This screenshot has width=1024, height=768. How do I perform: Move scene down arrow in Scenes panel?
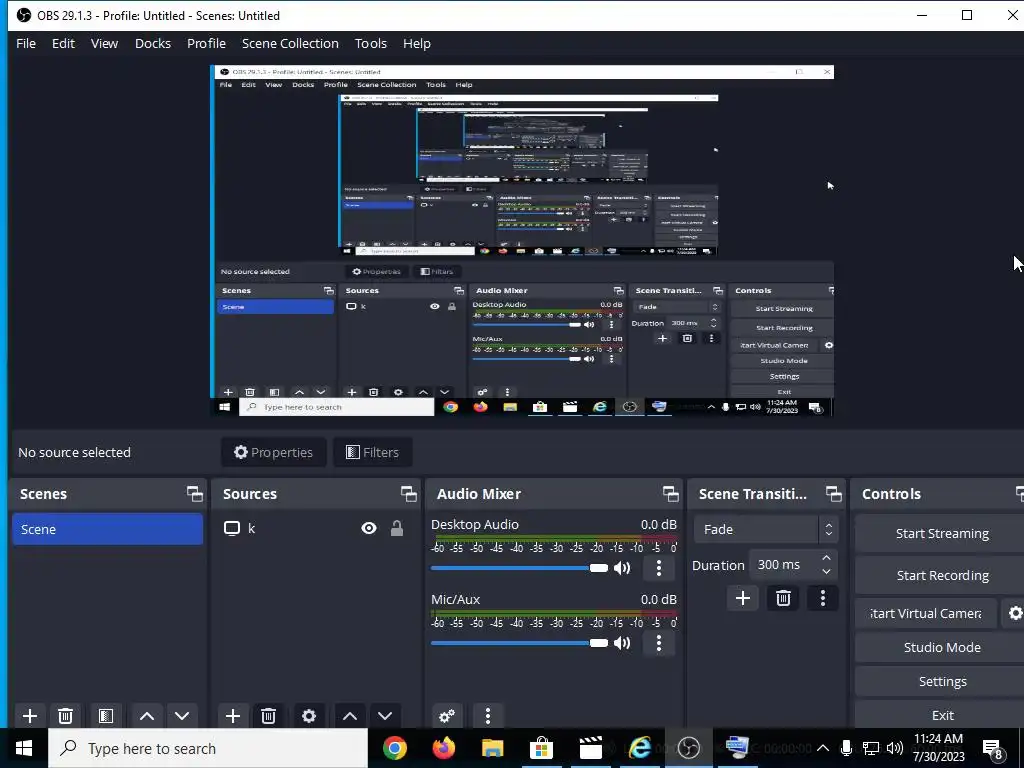click(182, 716)
